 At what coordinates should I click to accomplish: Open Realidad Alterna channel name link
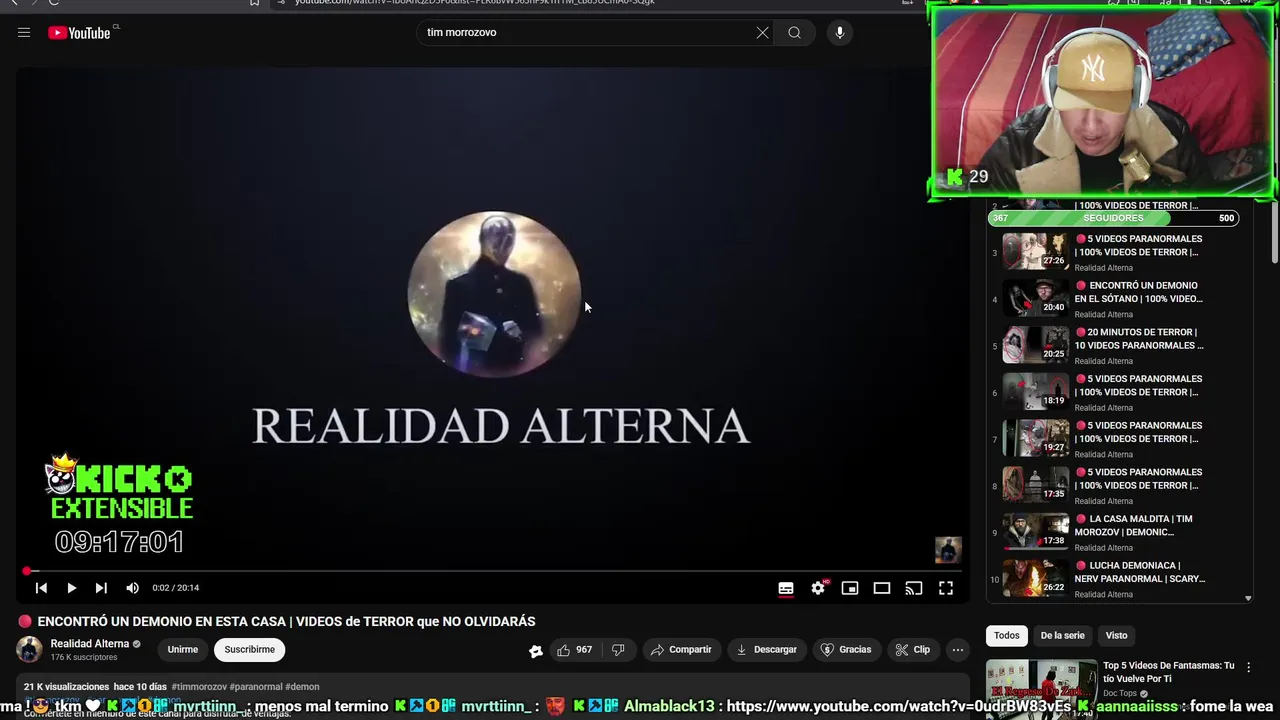(x=90, y=644)
